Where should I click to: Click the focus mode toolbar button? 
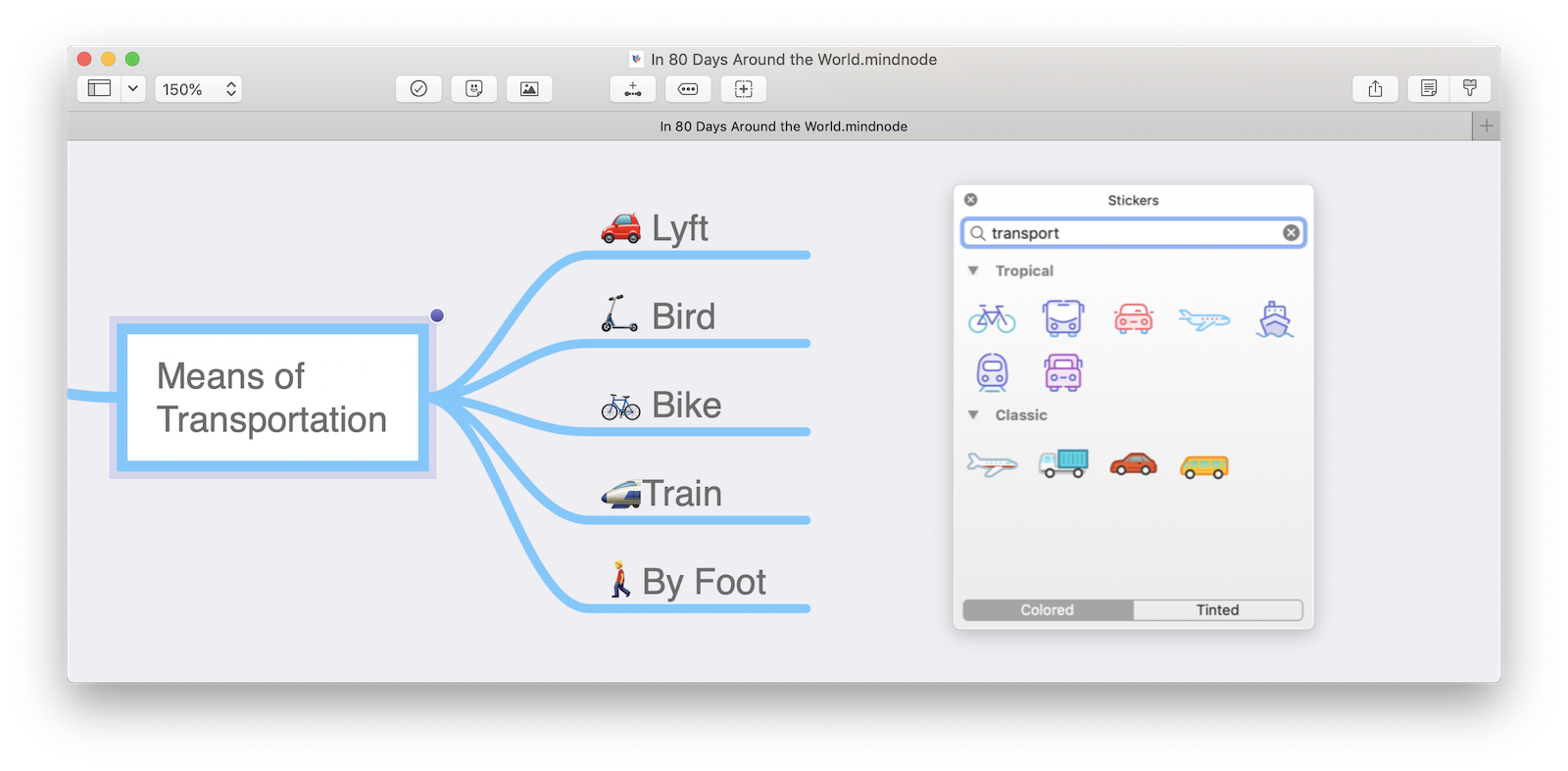[x=744, y=89]
